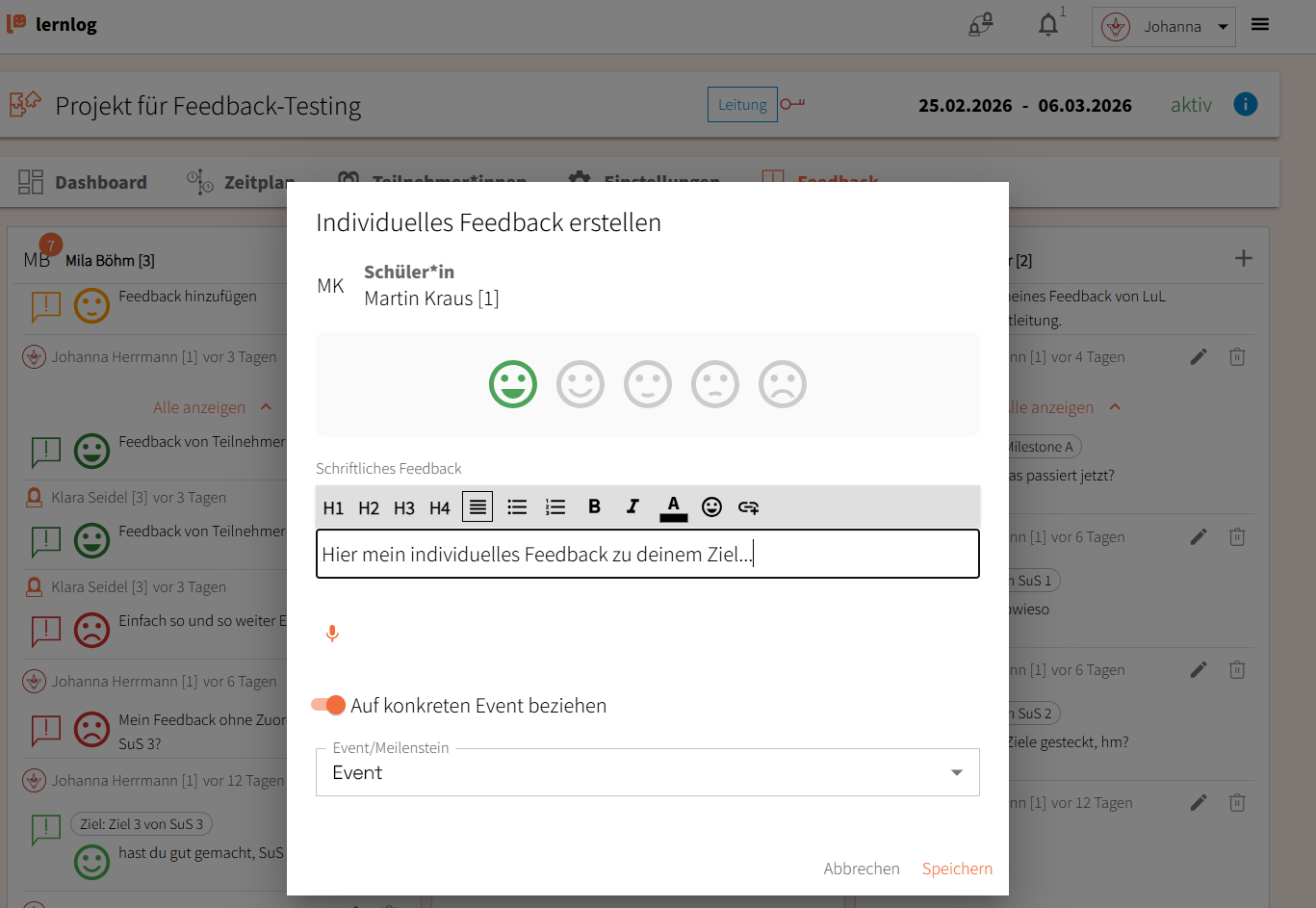The height and width of the screenshot is (908, 1316).
Task: Switch to the Dashboard tab
Action: 83,182
